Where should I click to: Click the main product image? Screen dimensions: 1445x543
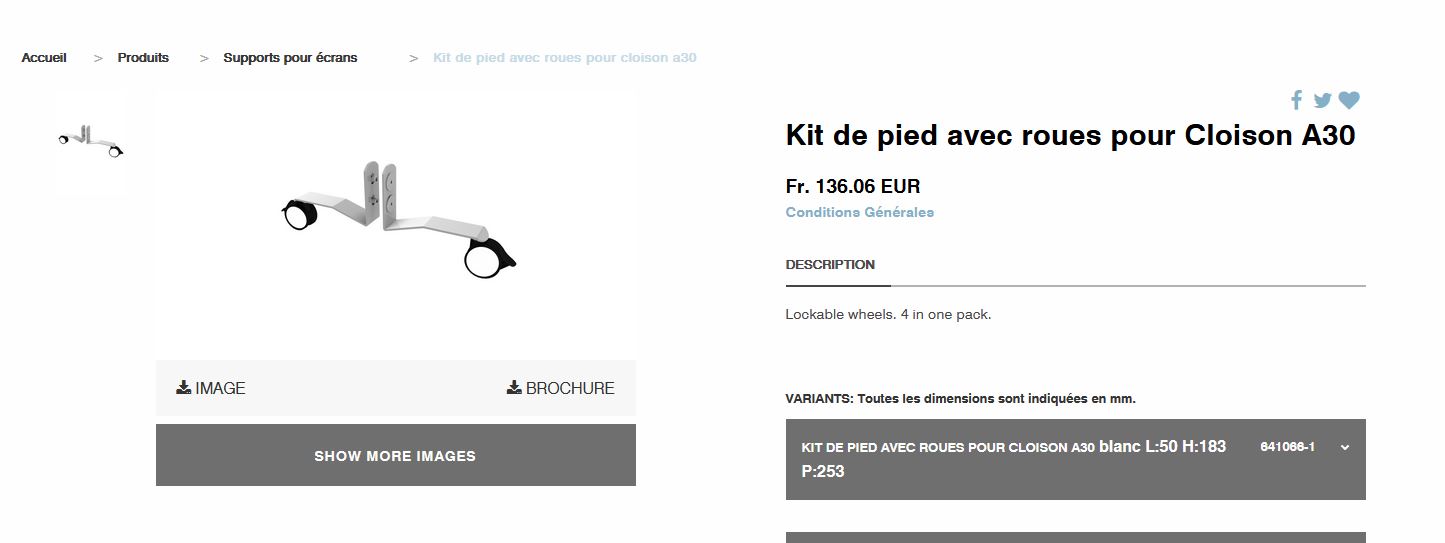tap(396, 220)
